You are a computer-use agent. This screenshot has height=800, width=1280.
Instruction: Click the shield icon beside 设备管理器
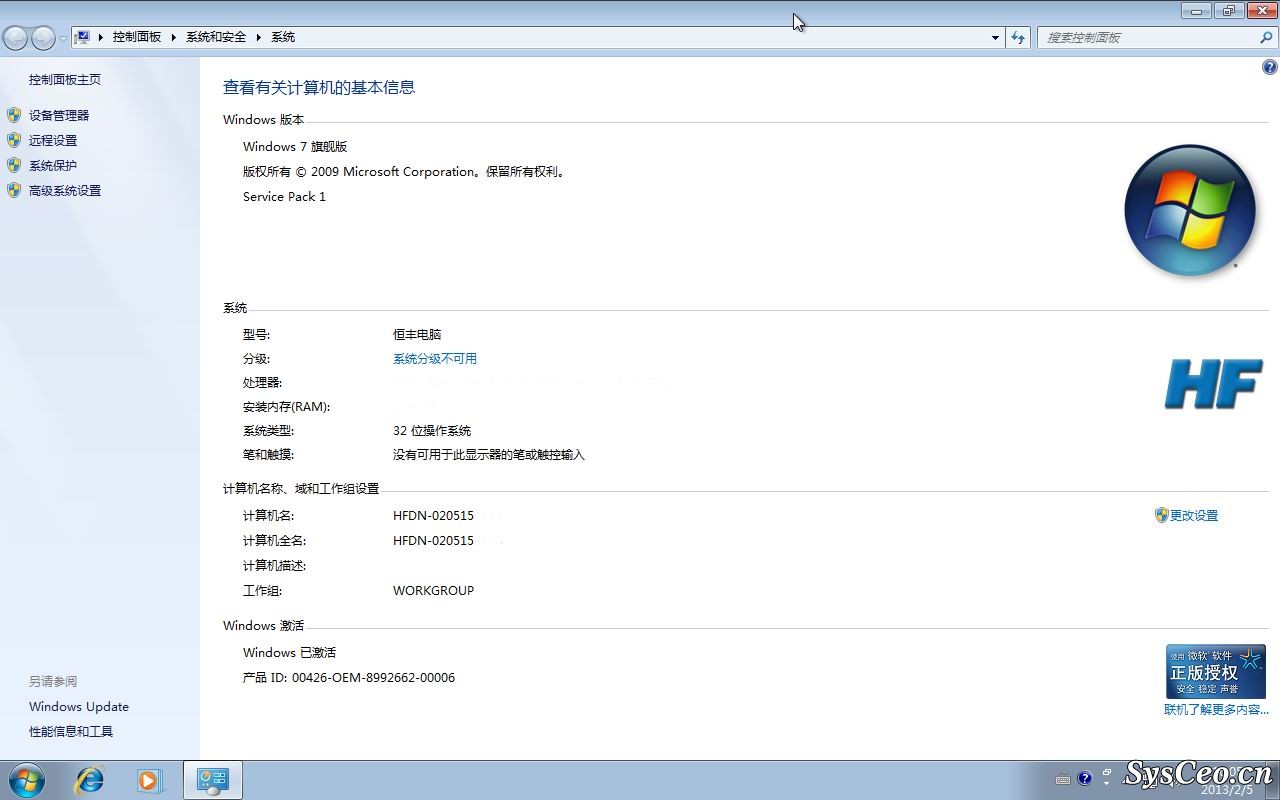point(14,115)
